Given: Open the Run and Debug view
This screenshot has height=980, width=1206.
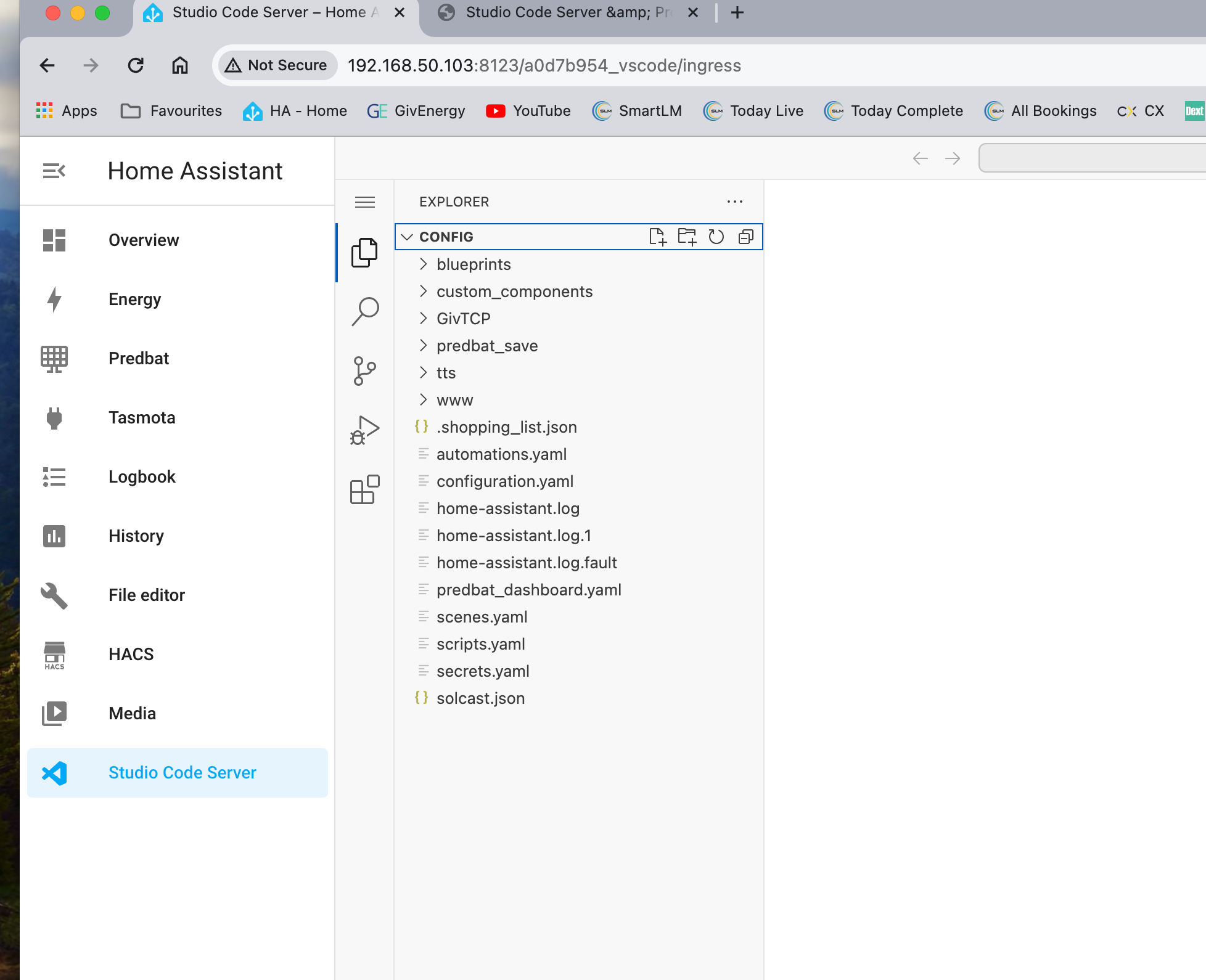Looking at the screenshot, I should tap(364, 430).
